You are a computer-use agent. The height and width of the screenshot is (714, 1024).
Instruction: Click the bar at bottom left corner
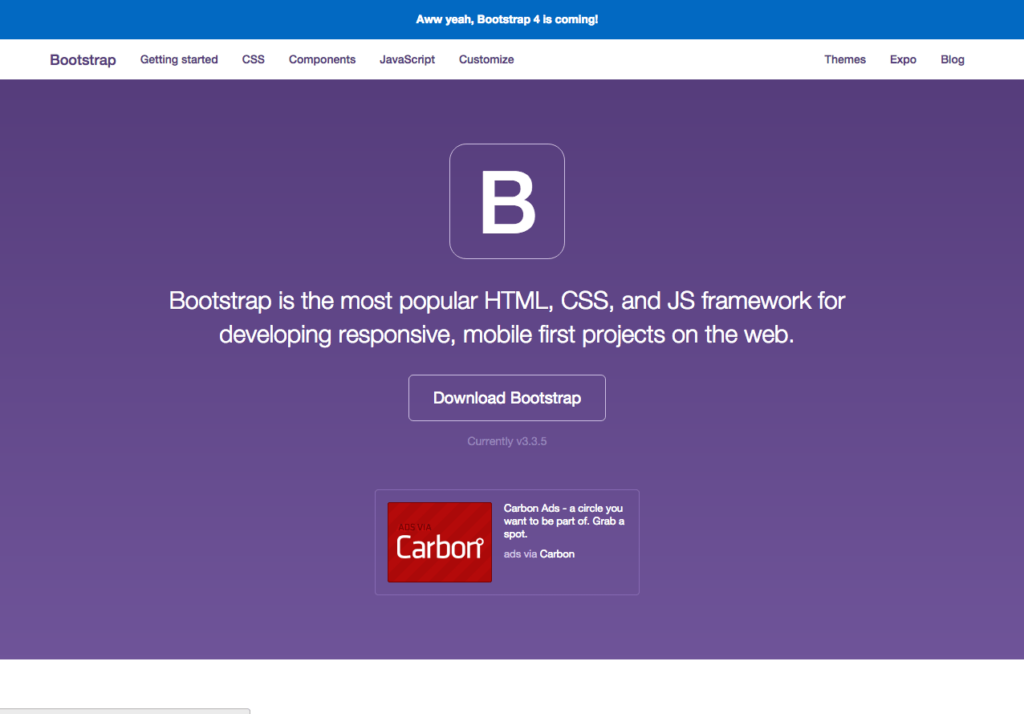click(125, 711)
